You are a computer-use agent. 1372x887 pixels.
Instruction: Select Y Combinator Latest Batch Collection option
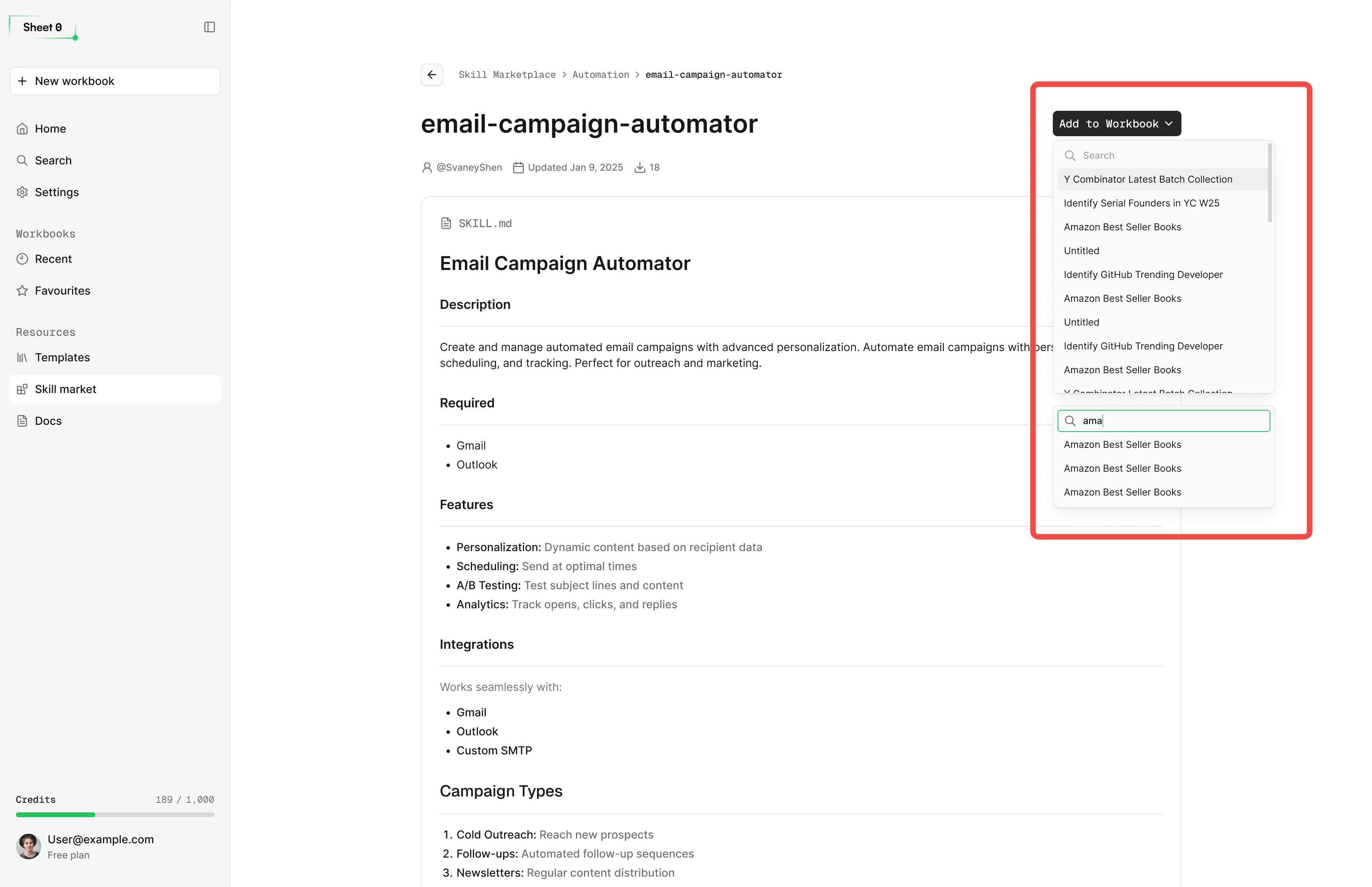click(x=1147, y=179)
